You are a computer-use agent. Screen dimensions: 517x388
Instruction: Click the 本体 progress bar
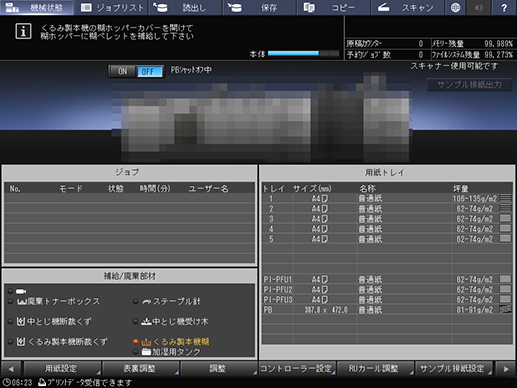point(303,53)
